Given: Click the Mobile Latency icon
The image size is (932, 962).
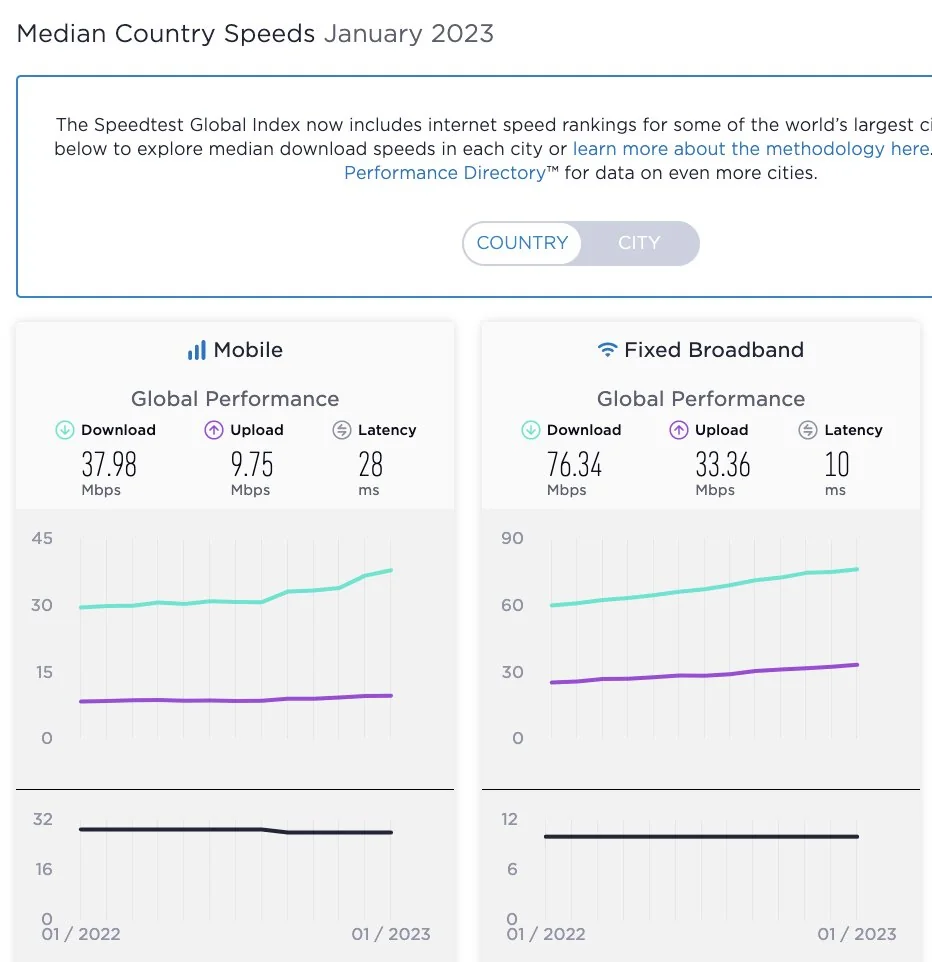Looking at the screenshot, I should click(342, 430).
